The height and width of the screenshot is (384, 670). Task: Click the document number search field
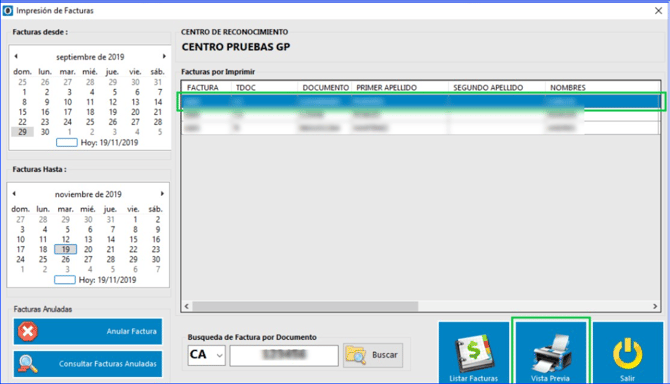[284, 355]
